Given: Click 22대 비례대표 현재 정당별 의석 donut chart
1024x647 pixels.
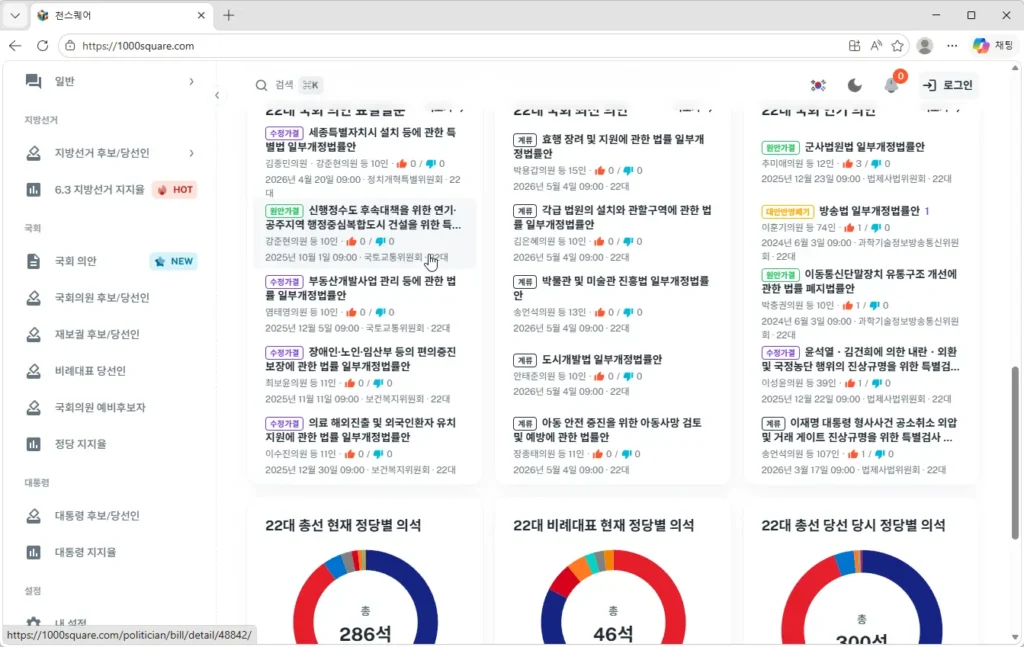Looking at the screenshot, I should pyautogui.click(x=613, y=597).
